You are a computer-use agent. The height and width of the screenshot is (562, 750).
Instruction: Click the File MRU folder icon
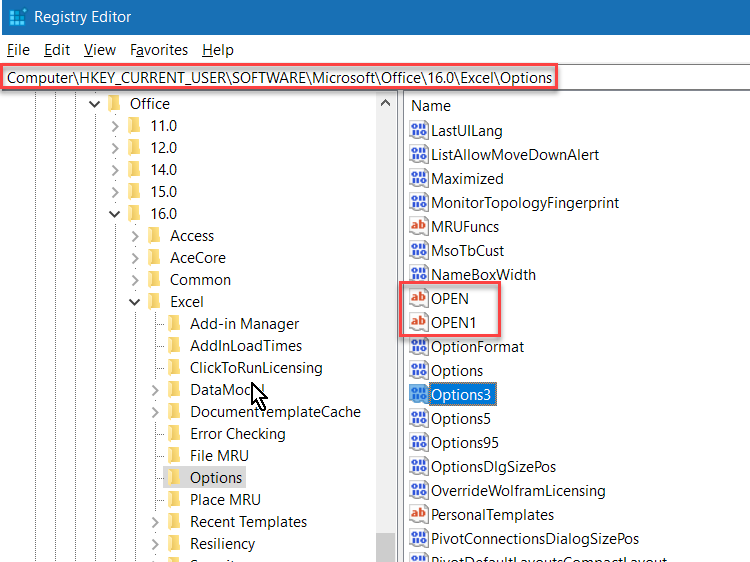(175, 455)
